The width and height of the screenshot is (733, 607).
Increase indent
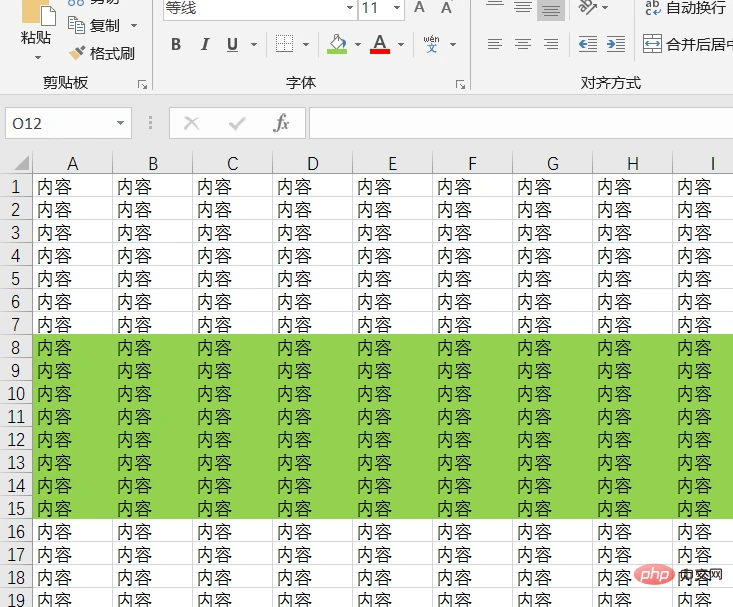(x=616, y=44)
